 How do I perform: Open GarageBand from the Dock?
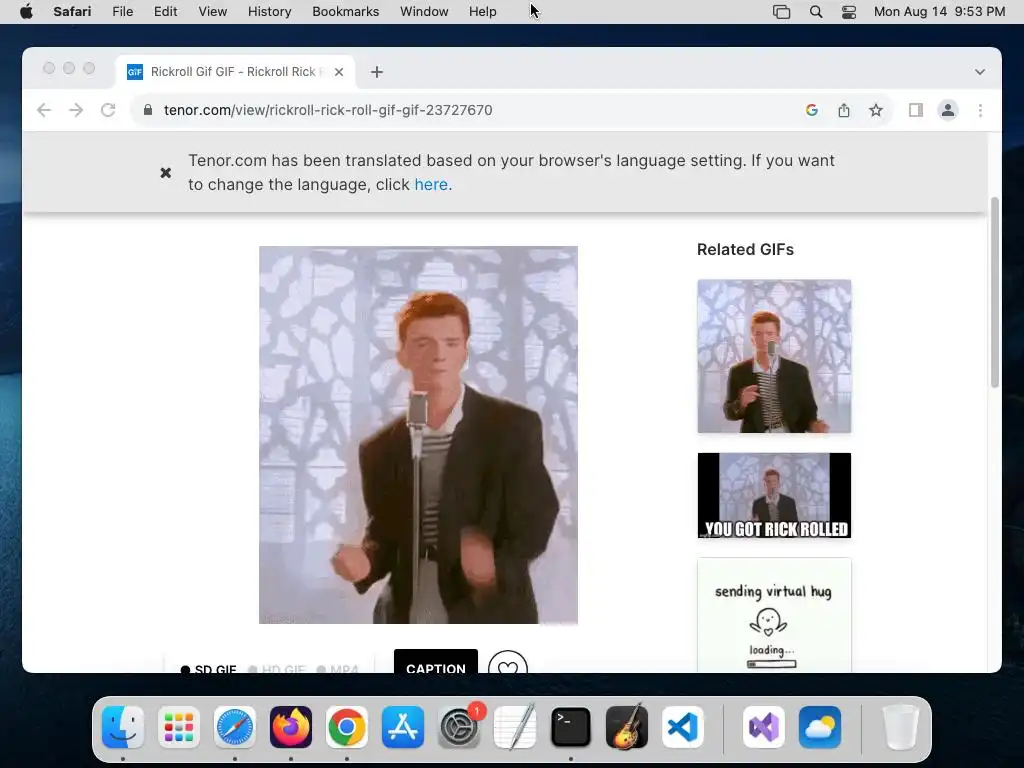tap(627, 727)
